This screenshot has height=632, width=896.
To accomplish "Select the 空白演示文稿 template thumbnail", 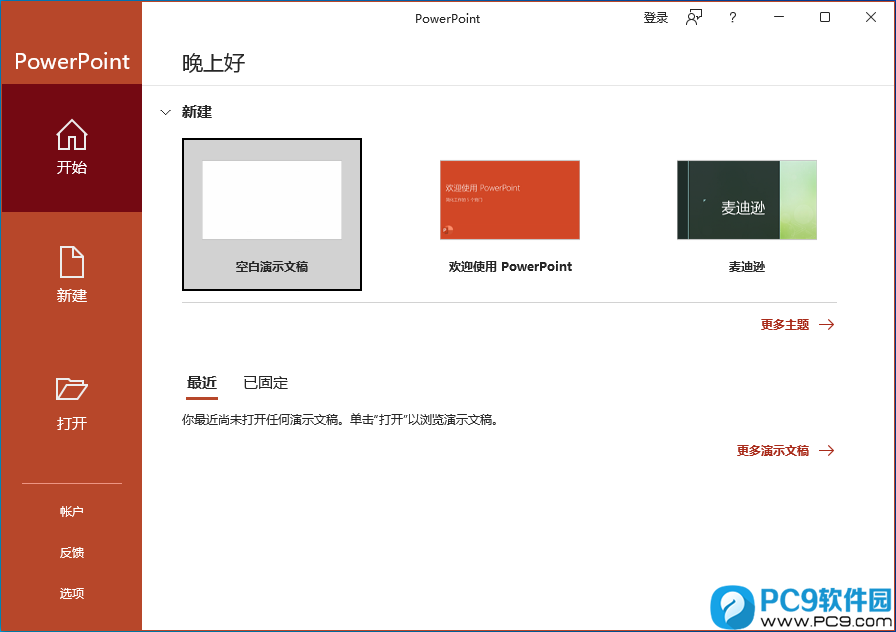I will (x=272, y=200).
